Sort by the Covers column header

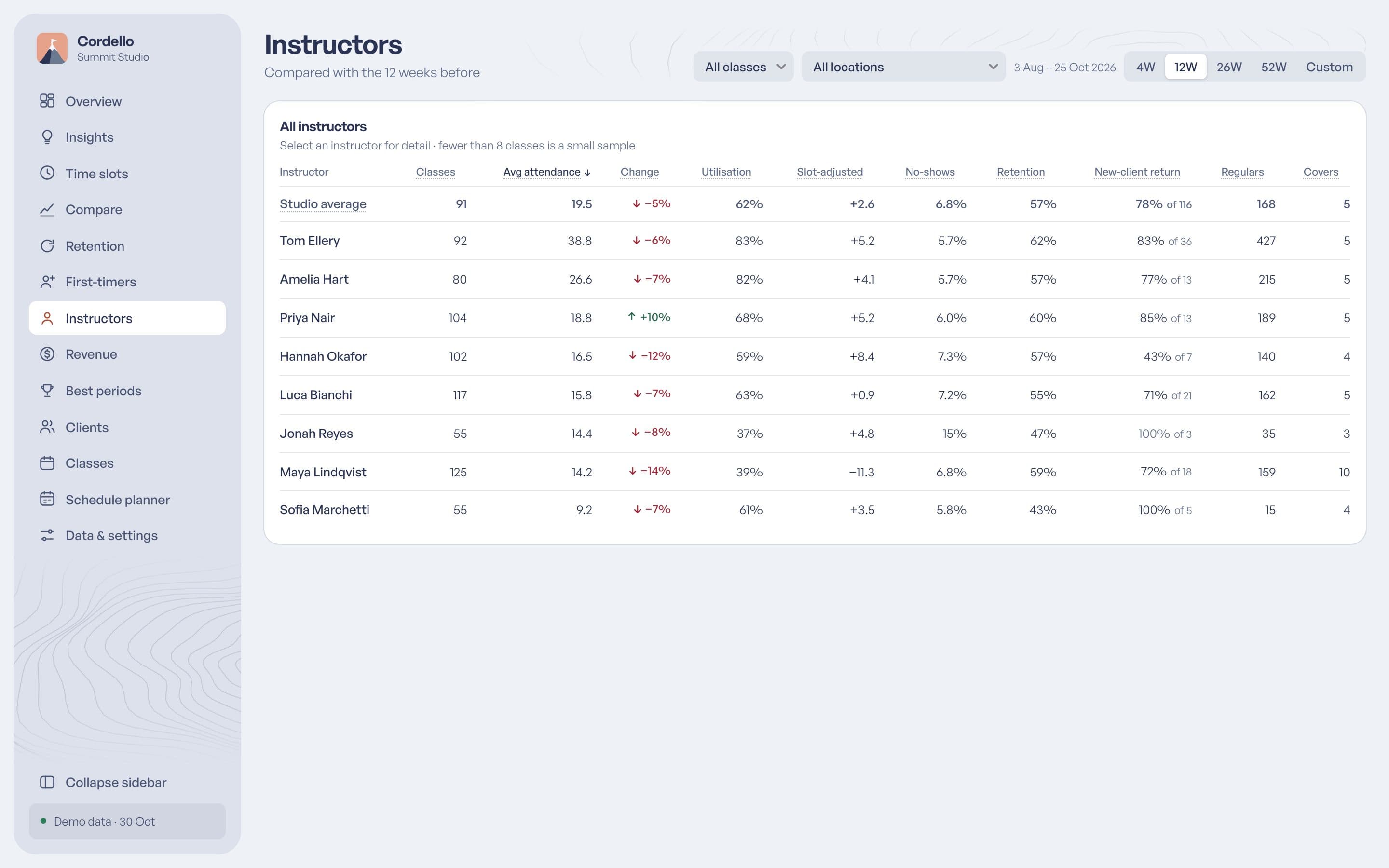coord(1321,172)
